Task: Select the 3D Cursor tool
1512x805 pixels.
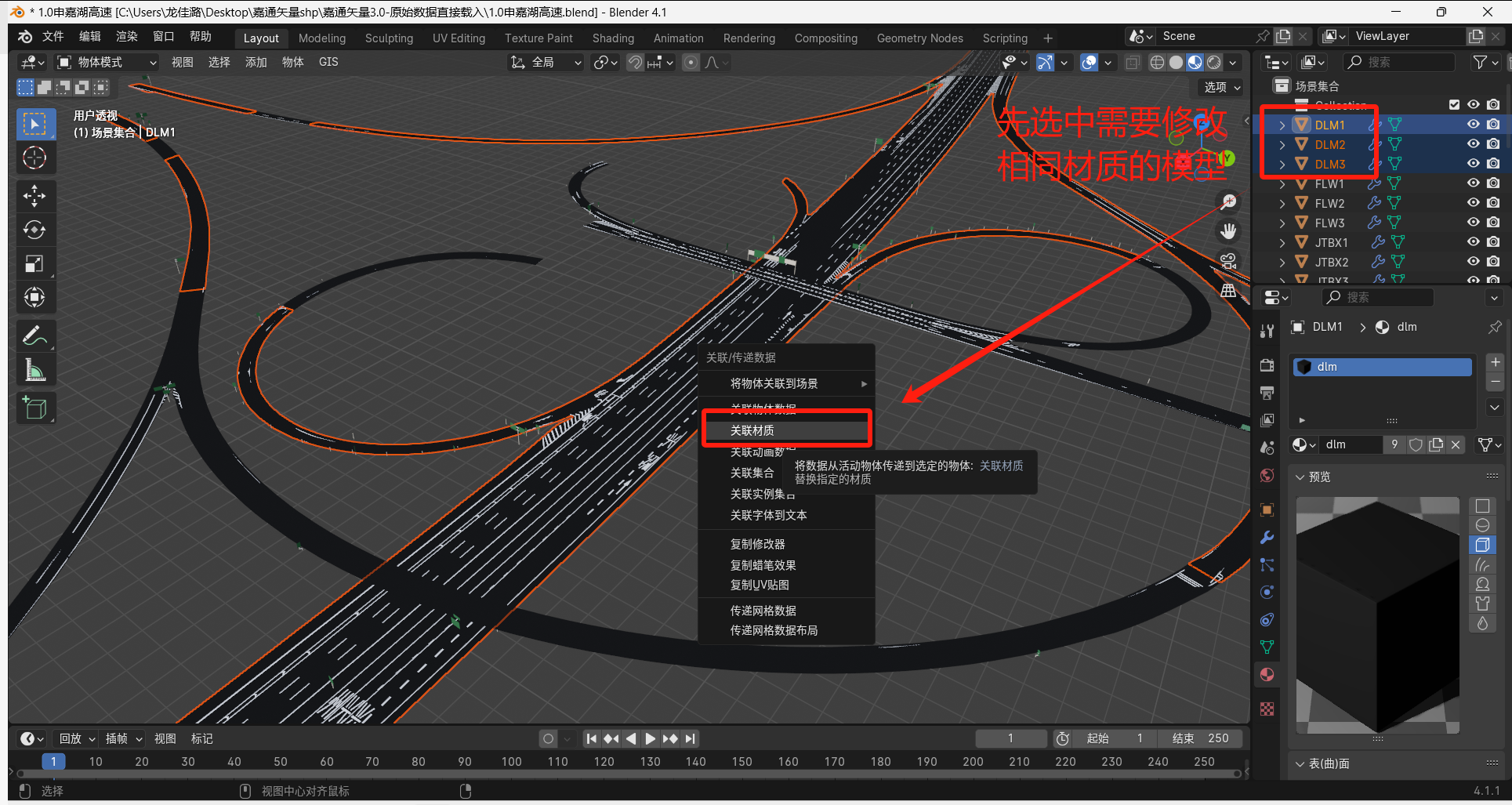Action: click(34, 158)
